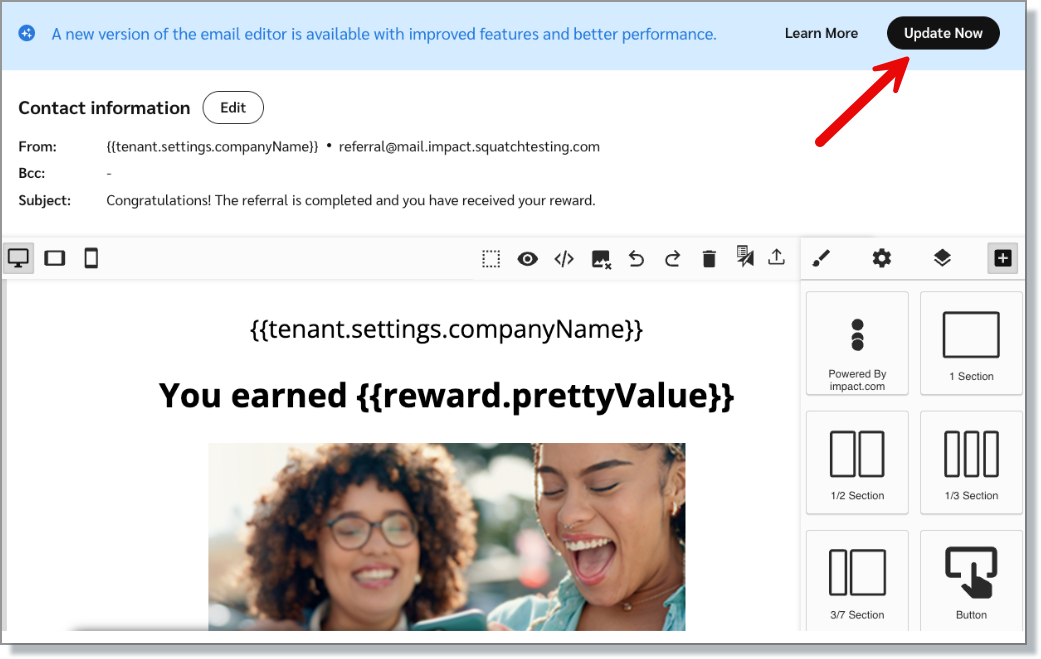1041x659 pixels.
Task: Click the new version banner message
Action: (384, 34)
